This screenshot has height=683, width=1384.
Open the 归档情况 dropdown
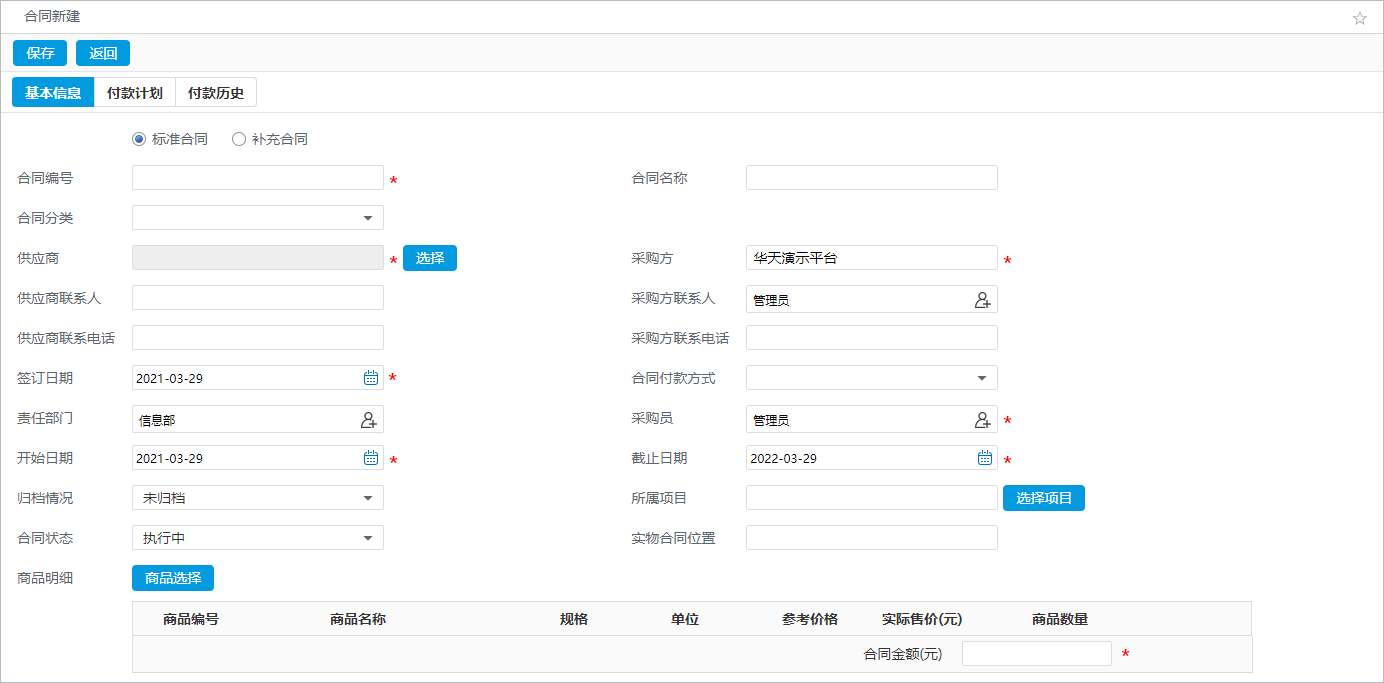(x=367, y=498)
